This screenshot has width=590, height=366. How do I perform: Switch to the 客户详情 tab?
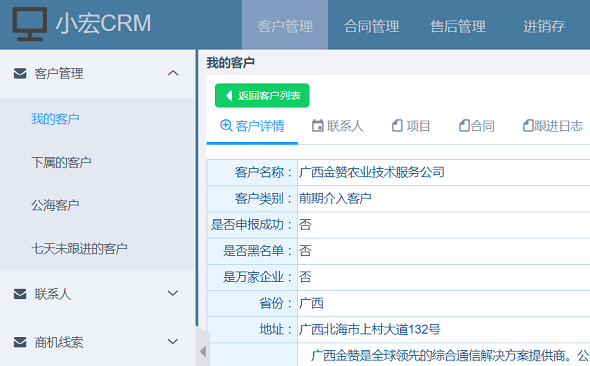[x=252, y=126]
